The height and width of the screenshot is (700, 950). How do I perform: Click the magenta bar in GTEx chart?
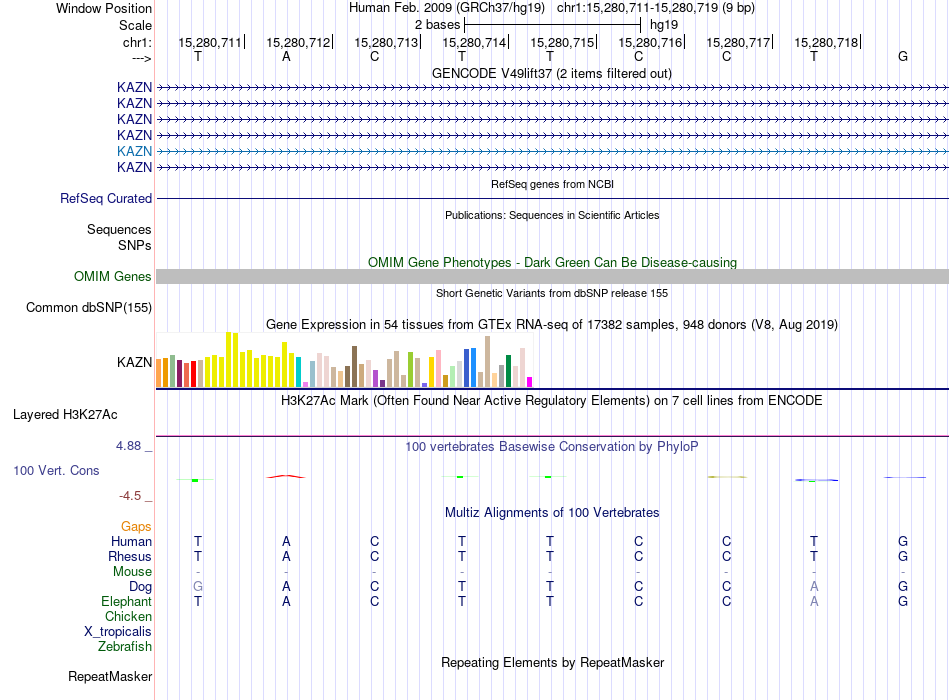pos(530,381)
